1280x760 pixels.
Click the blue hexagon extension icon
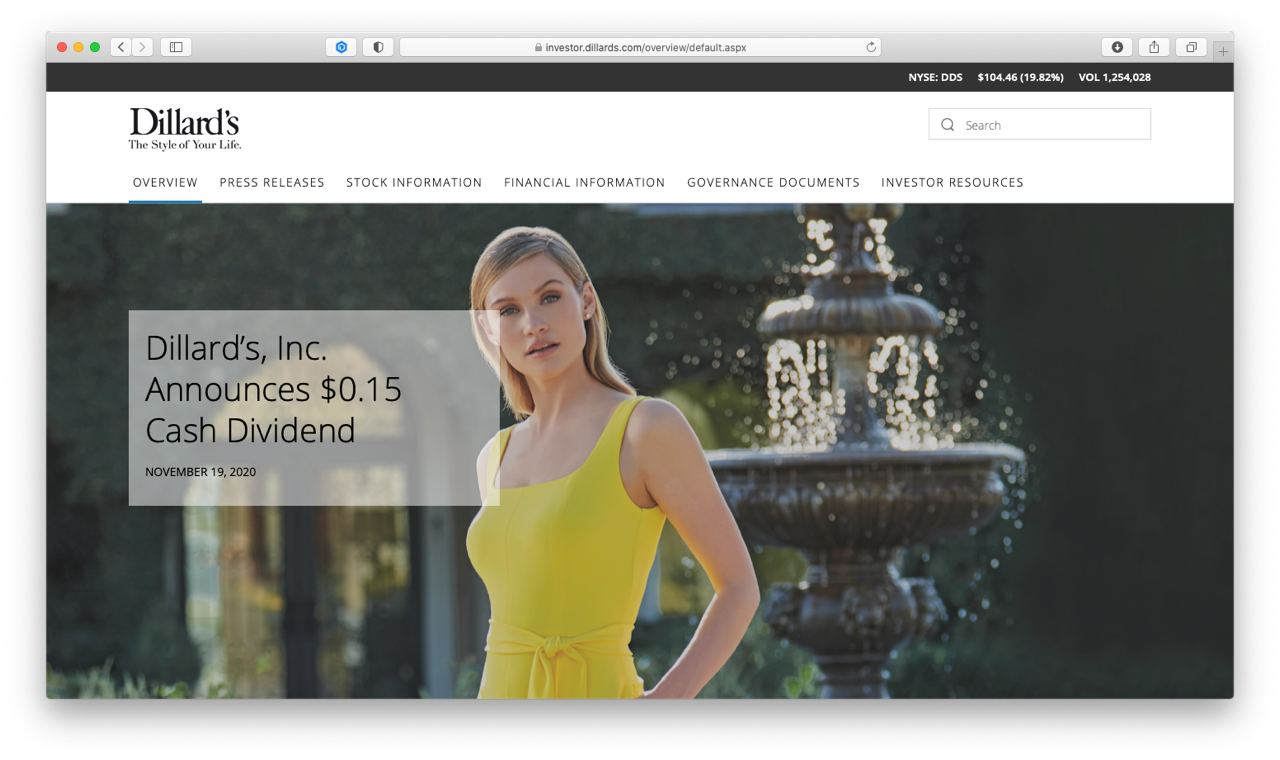pos(341,47)
